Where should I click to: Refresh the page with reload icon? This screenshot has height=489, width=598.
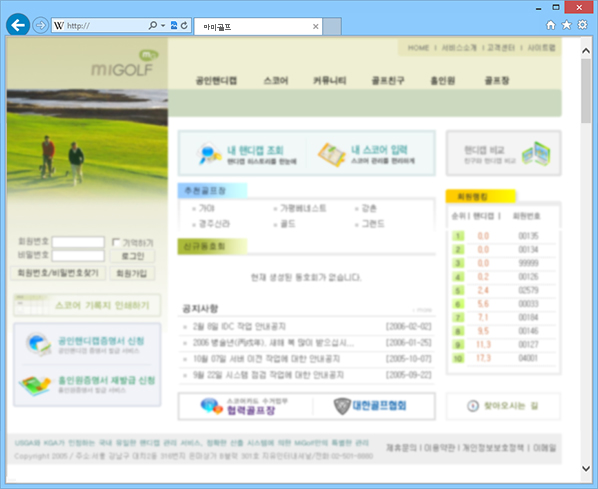point(184,26)
